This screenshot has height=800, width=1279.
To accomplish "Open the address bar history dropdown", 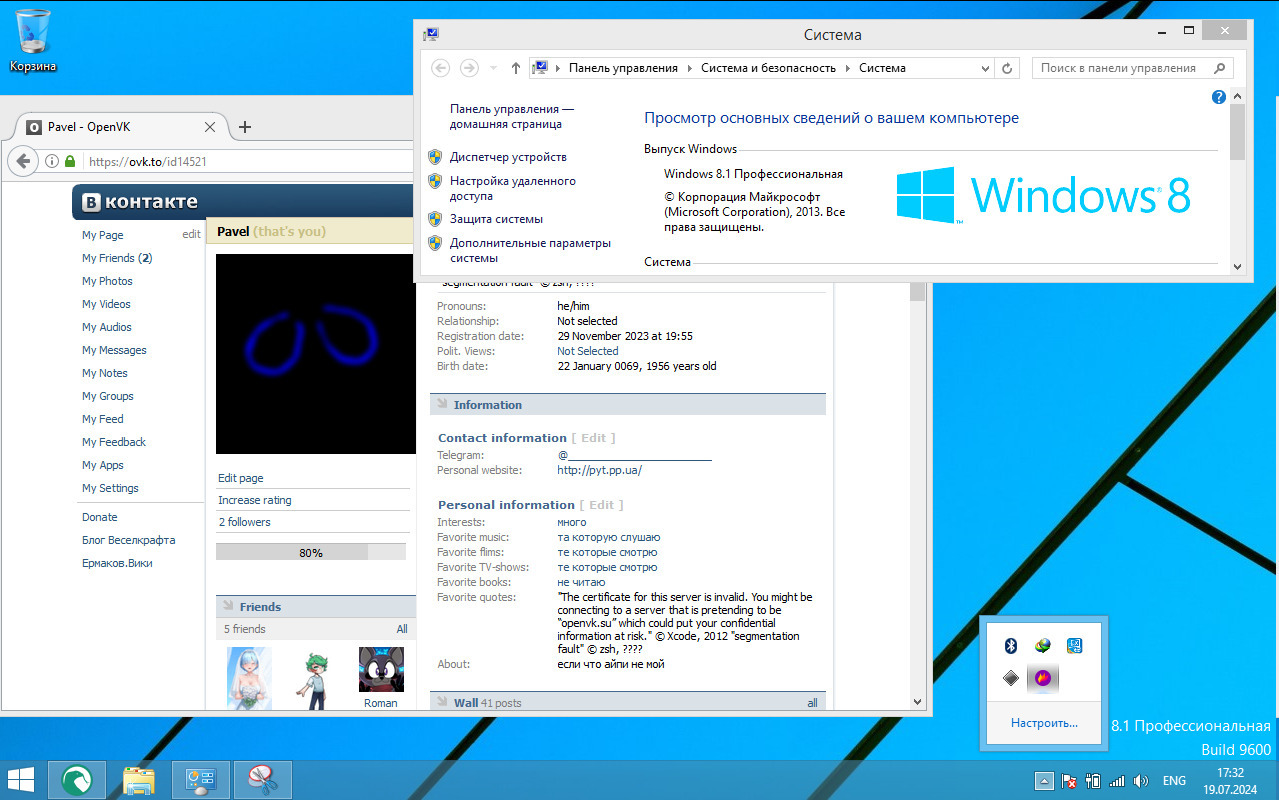I will 985,68.
